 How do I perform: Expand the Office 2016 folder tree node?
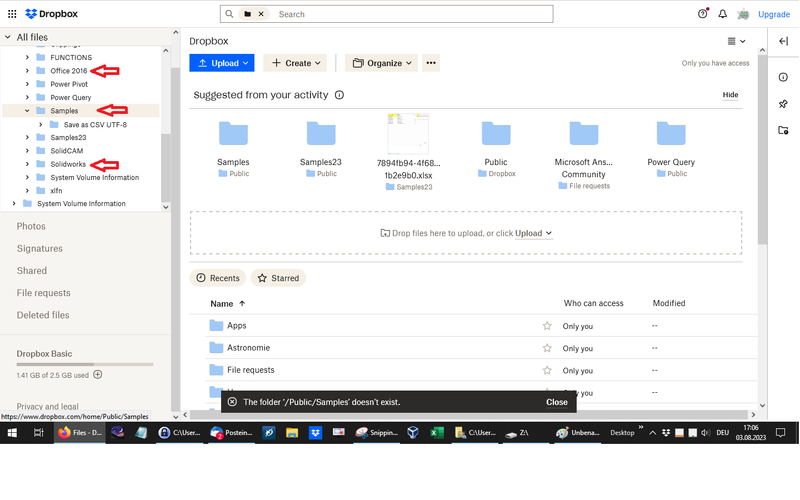(x=27, y=71)
